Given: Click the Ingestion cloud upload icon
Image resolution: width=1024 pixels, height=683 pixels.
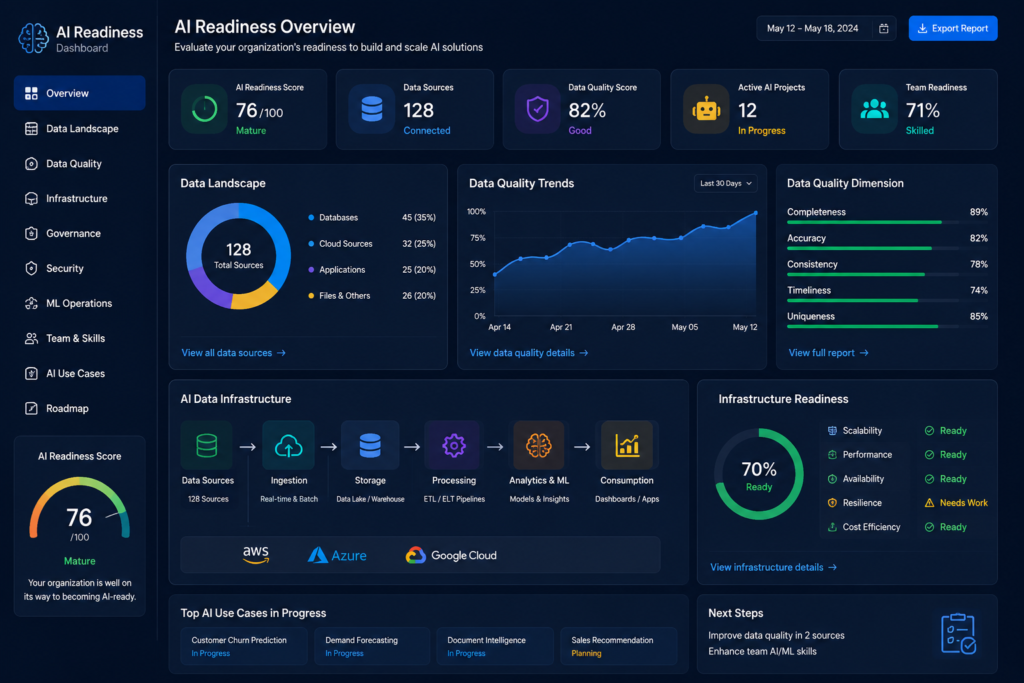Looking at the screenshot, I should pyautogui.click(x=289, y=445).
